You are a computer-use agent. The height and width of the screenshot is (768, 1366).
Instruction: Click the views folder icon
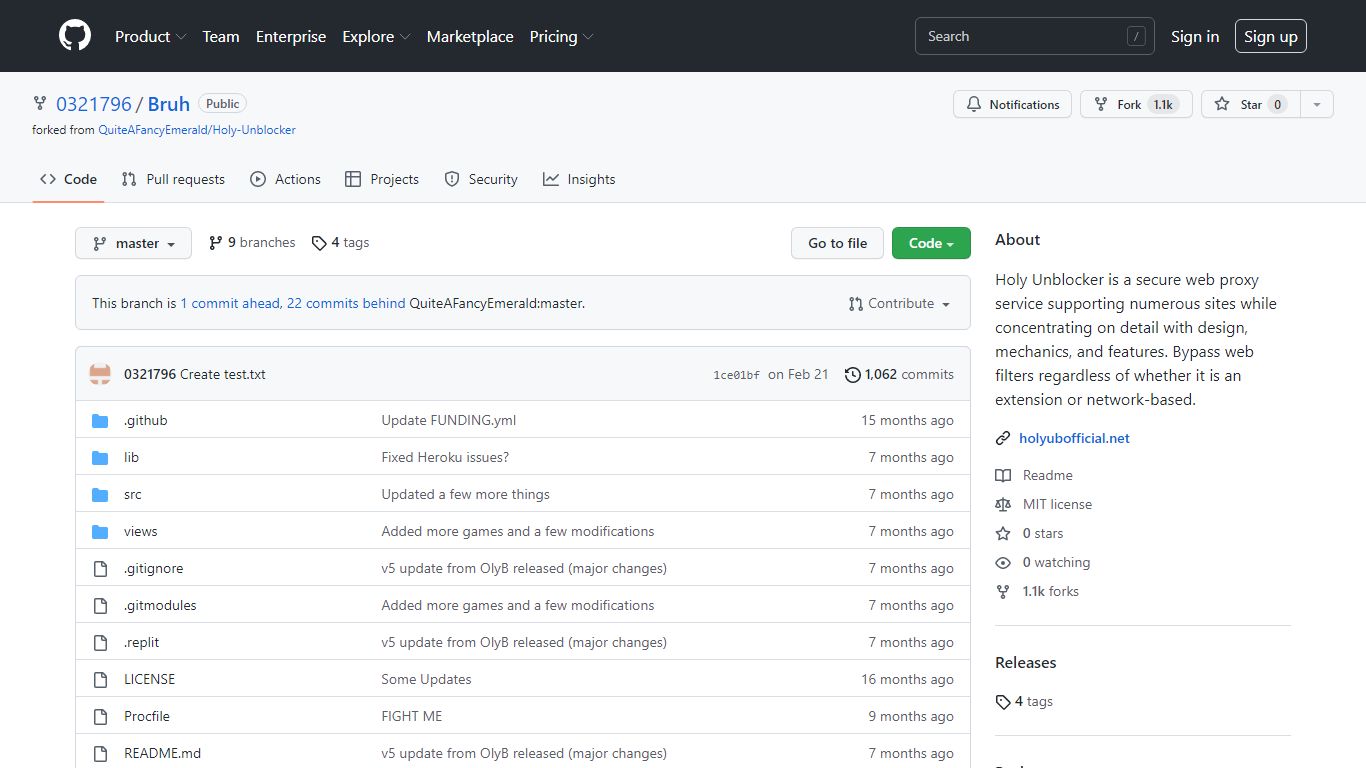click(100, 531)
